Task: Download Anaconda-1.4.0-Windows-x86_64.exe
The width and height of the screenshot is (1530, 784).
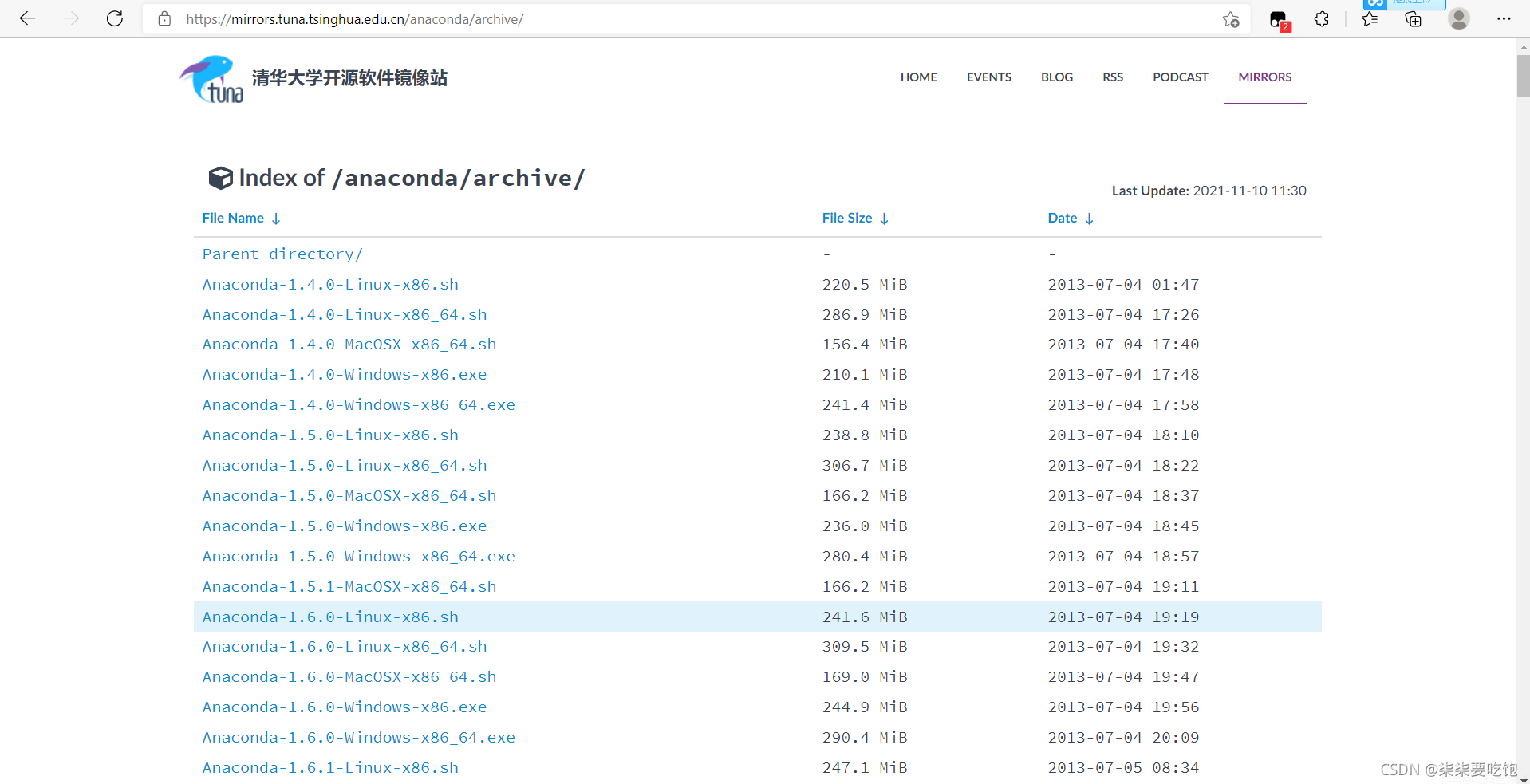Action: [359, 405]
